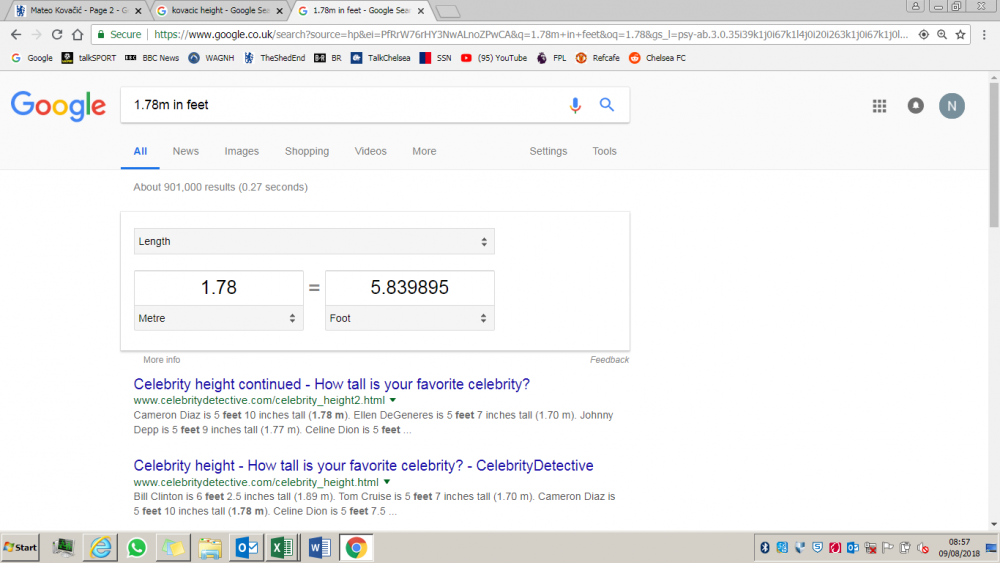1000x563 pixels.
Task: Click the green Secure padlock icon
Action: click(101, 34)
